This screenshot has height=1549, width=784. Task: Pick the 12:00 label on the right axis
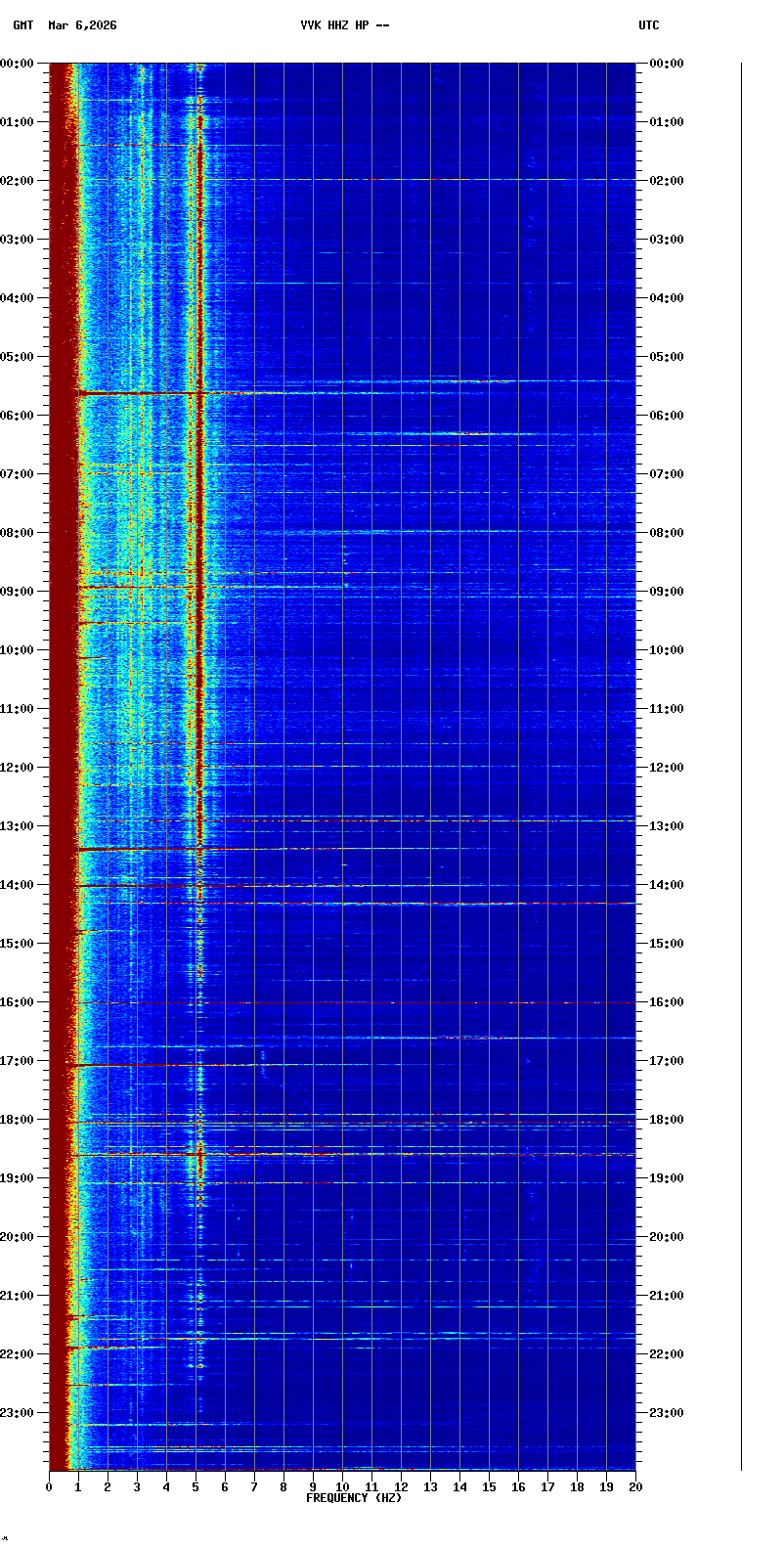(668, 768)
